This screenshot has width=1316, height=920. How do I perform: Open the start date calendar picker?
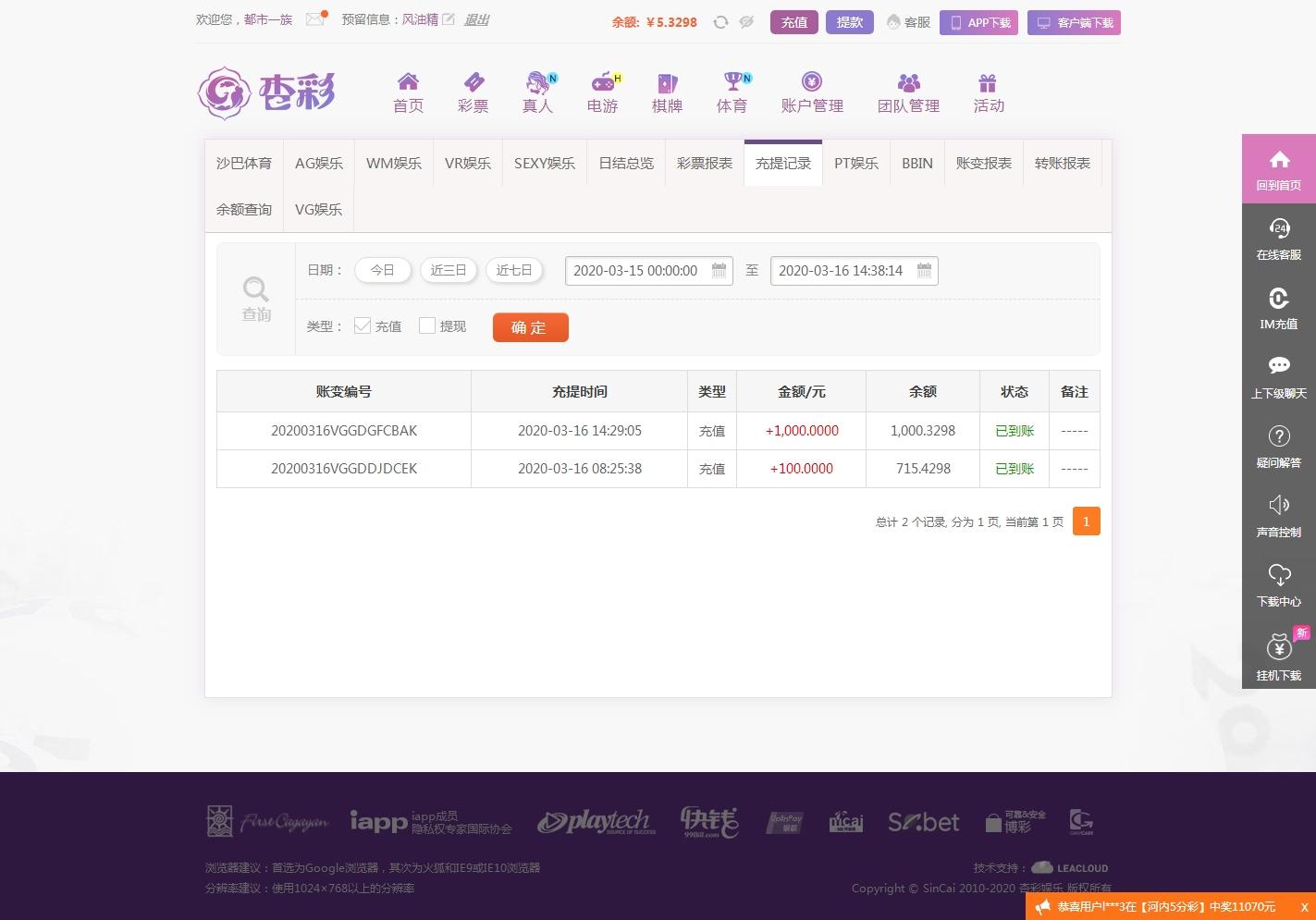pos(719,270)
